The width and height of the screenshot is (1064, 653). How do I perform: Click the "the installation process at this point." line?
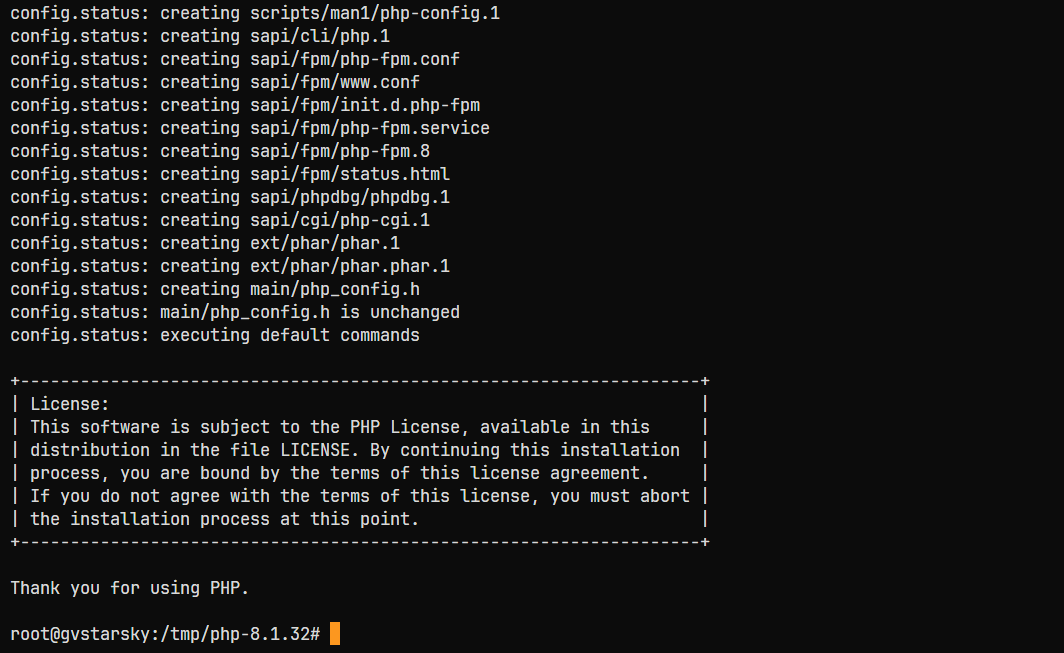tap(225, 519)
